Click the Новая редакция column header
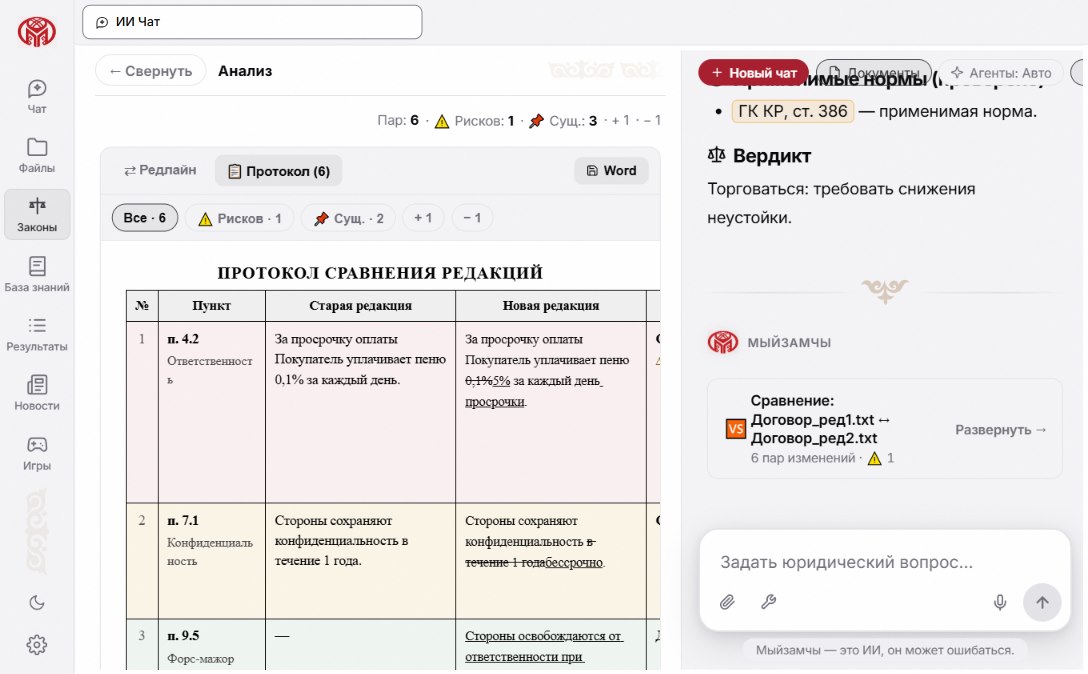This screenshot has width=1088, height=674. click(550, 305)
